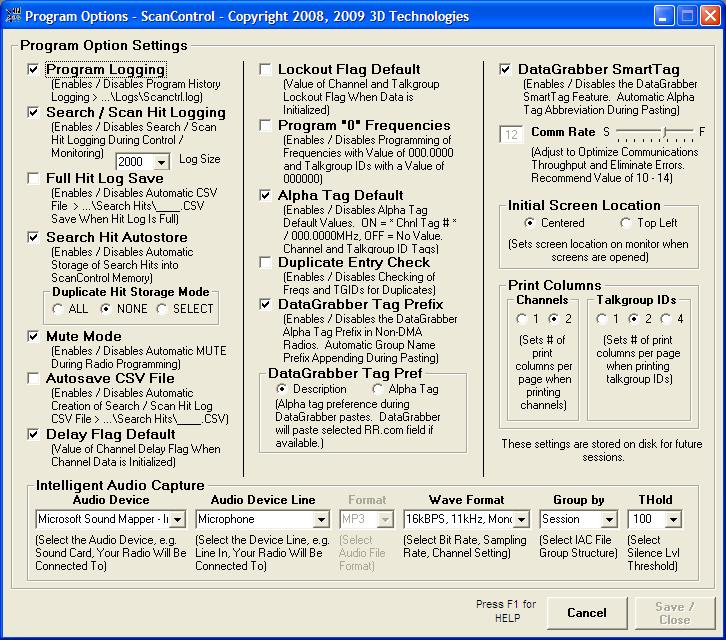The image size is (726, 640).
Task: Select 1 print column for Talkgroup IDs
Action: pyautogui.click(x=601, y=319)
